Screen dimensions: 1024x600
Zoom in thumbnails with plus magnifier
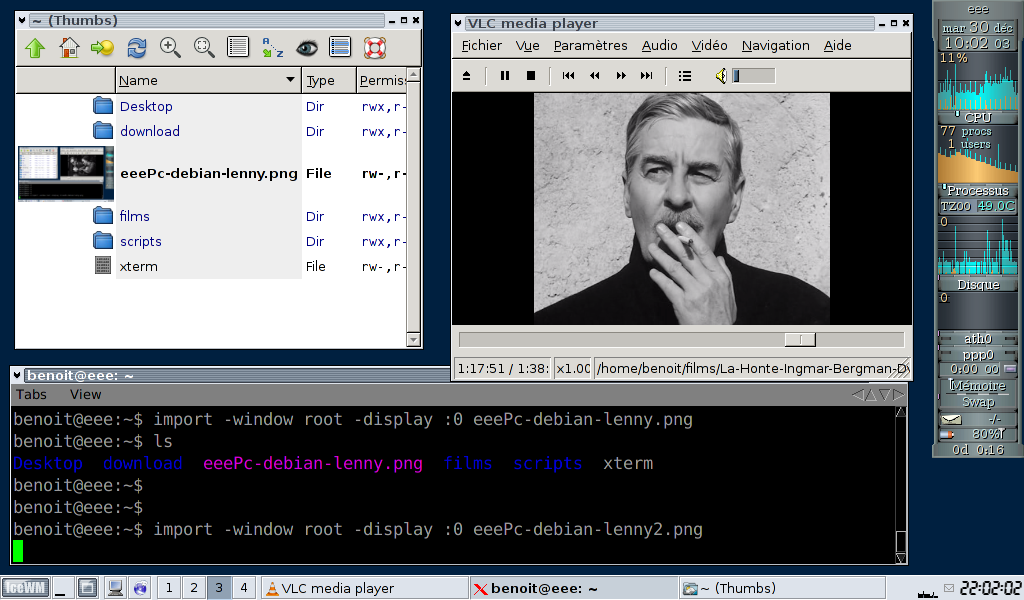(x=170, y=48)
